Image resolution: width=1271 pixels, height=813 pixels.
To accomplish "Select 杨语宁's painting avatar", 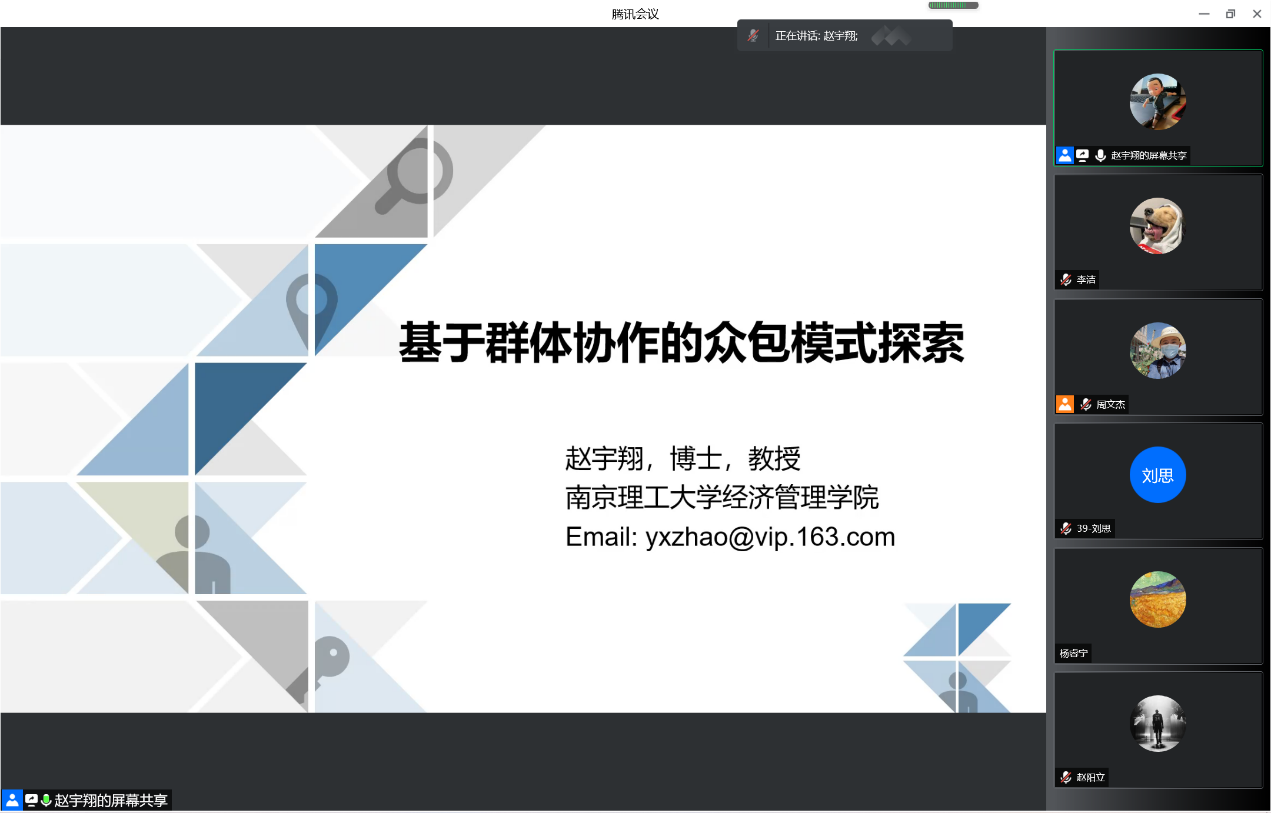I will click(1157, 599).
